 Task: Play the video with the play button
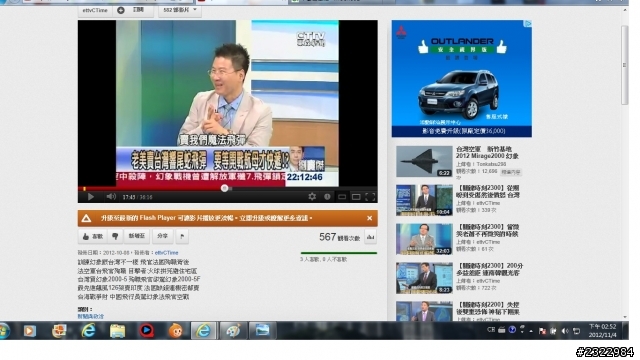pyautogui.click(x=91, y=197)
